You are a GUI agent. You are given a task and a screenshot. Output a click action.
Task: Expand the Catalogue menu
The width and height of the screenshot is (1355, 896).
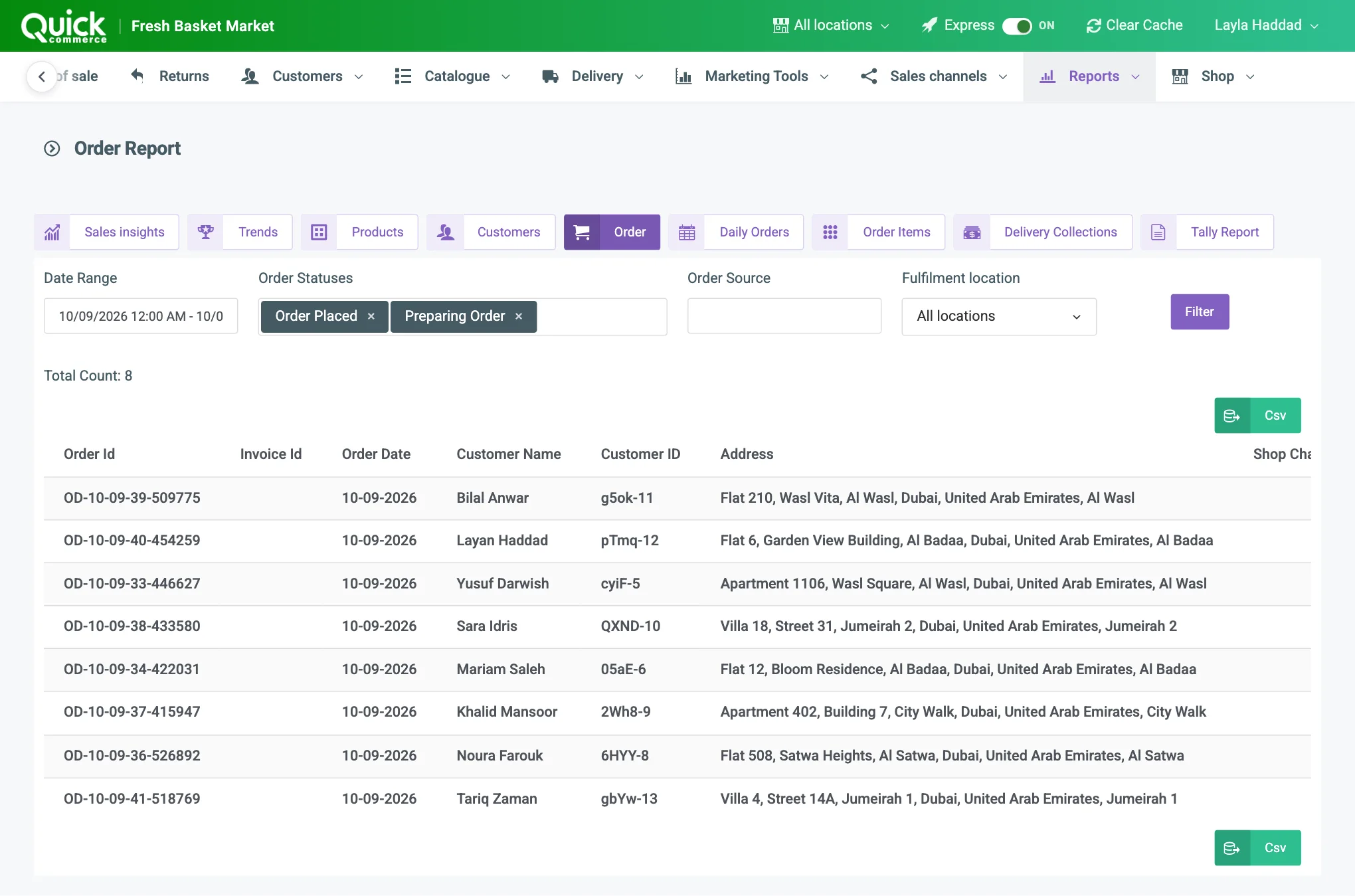coord(452,76)
